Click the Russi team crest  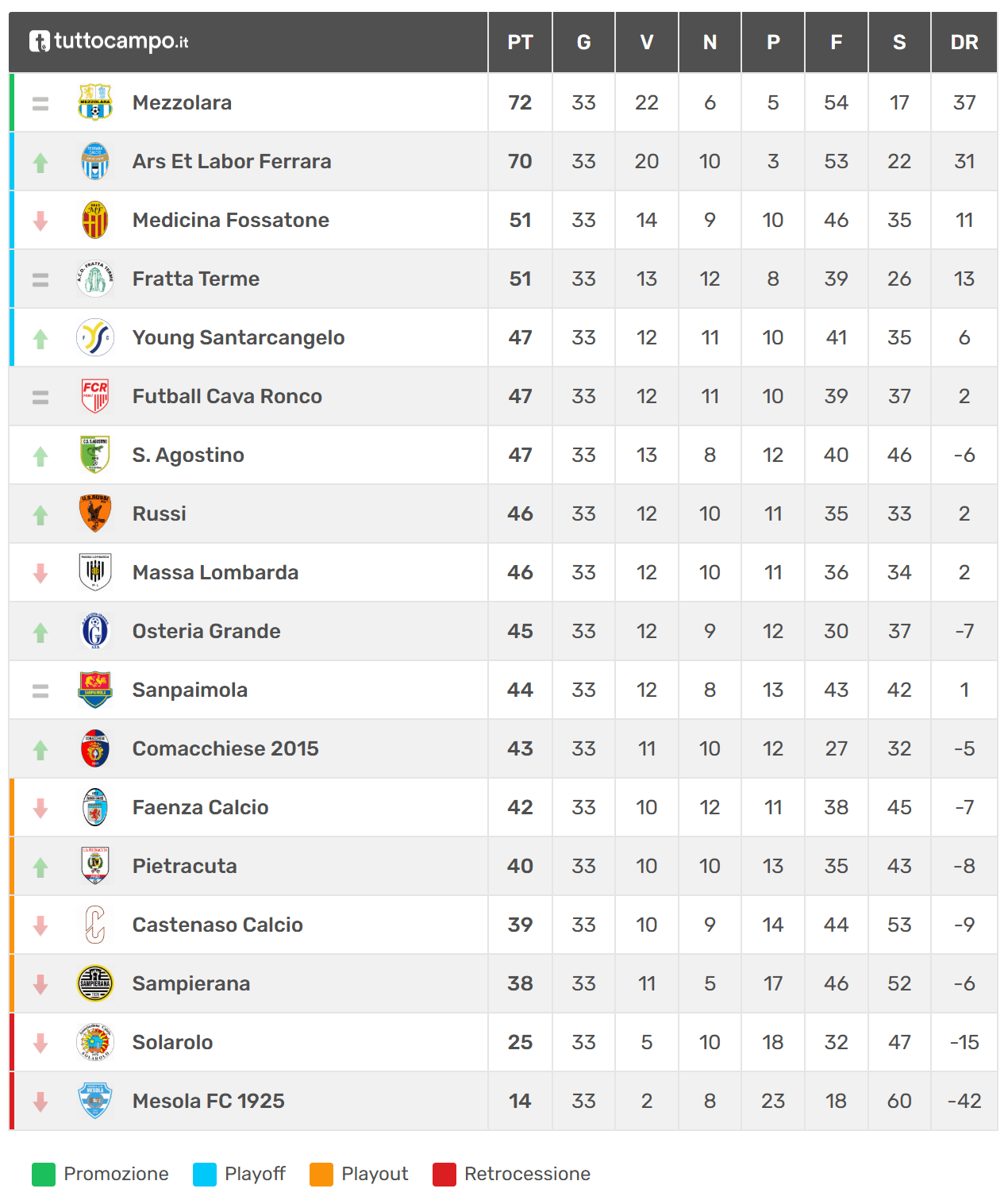click(x=95, y=513)
